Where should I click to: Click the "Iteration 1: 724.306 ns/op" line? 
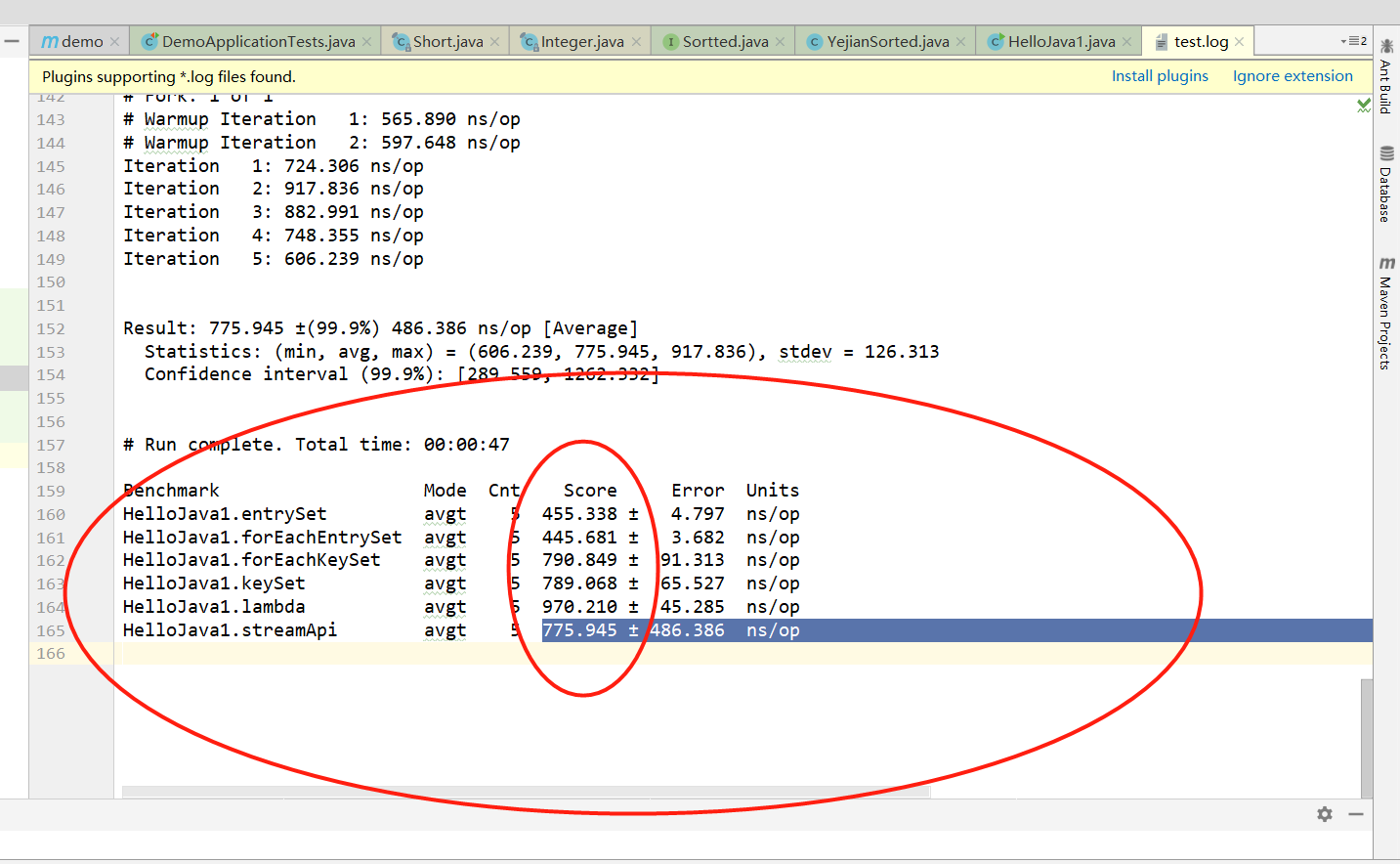(x=274, y=166)
